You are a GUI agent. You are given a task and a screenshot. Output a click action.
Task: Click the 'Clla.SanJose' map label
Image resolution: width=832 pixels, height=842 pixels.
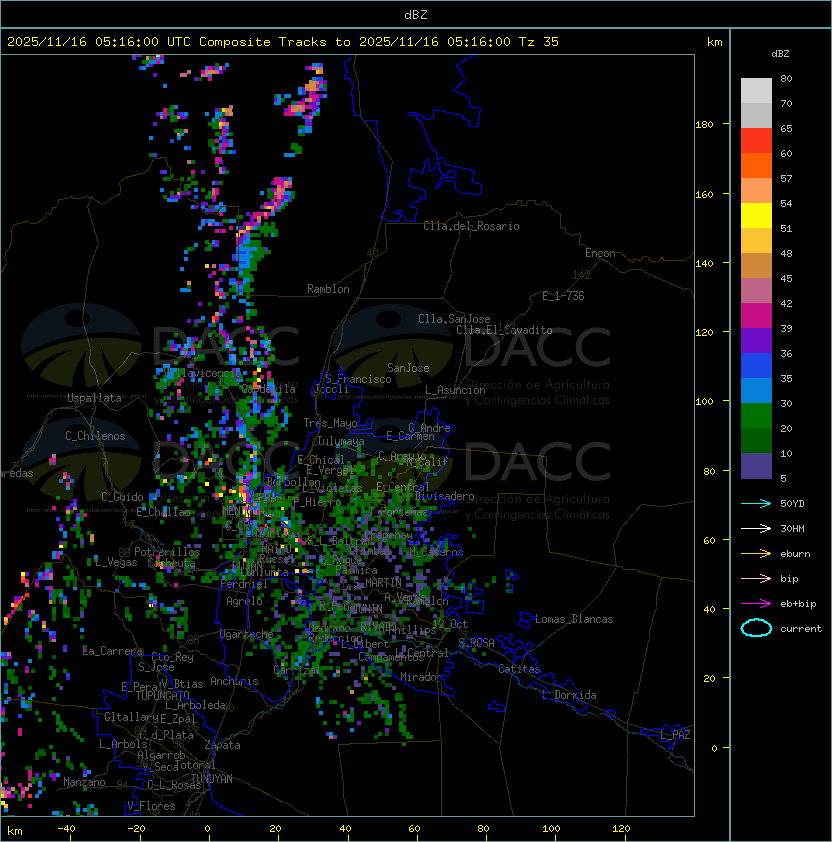(x=454, y=319)
